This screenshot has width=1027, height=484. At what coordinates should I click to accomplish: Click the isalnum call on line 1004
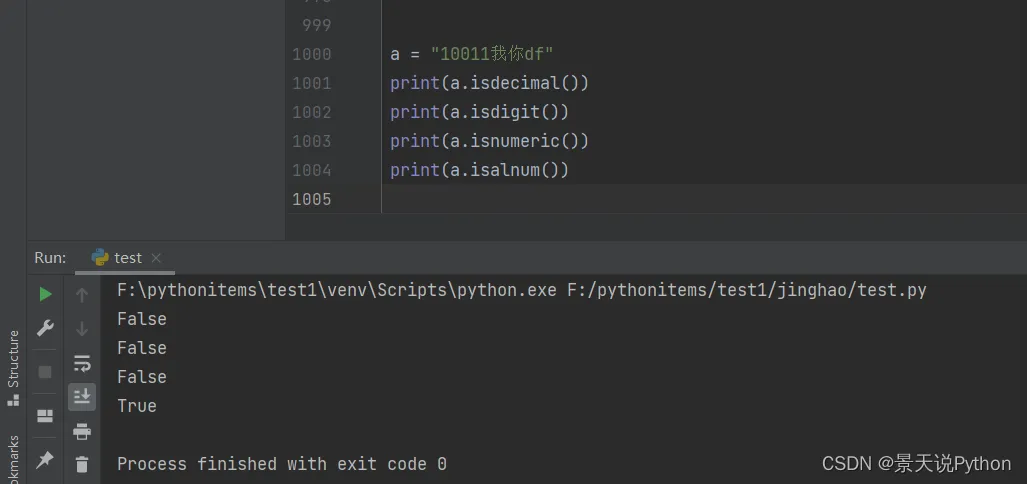click(509, 170)
